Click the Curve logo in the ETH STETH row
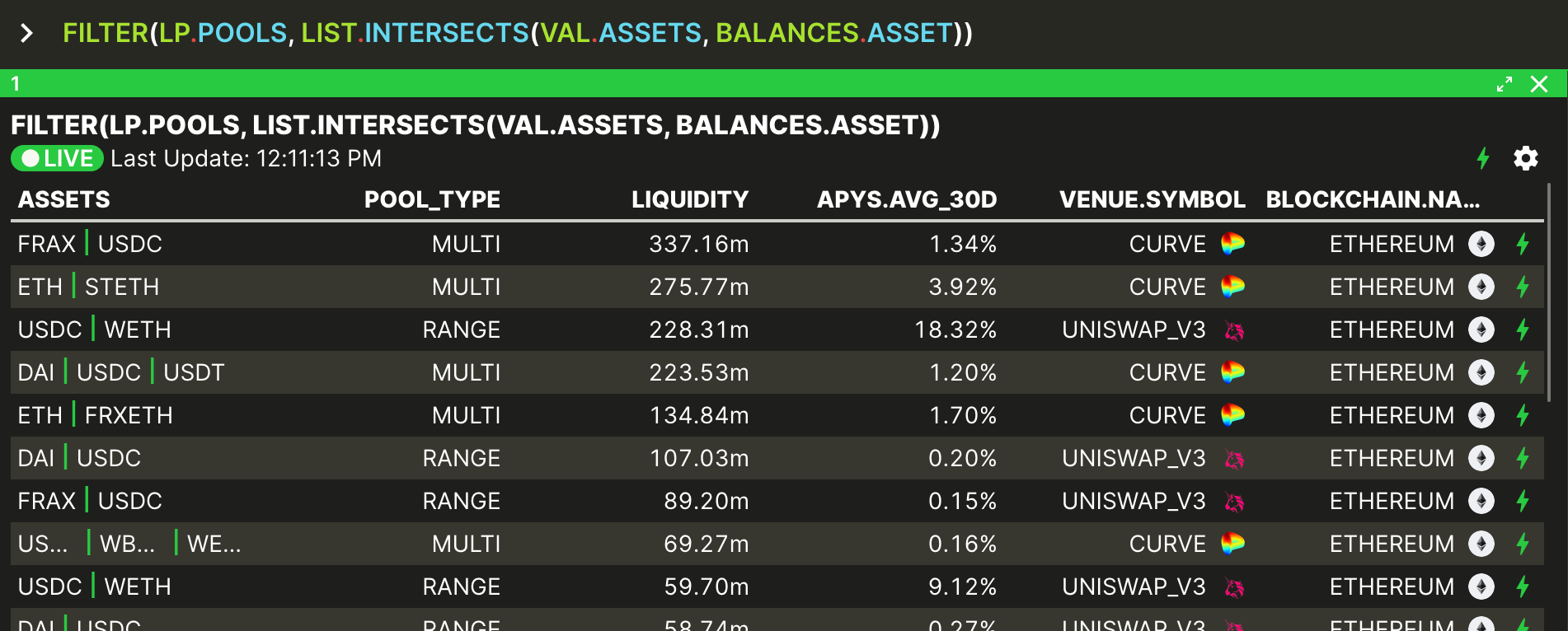This screenshot has height=631, width=1568. pos(1232,287)
